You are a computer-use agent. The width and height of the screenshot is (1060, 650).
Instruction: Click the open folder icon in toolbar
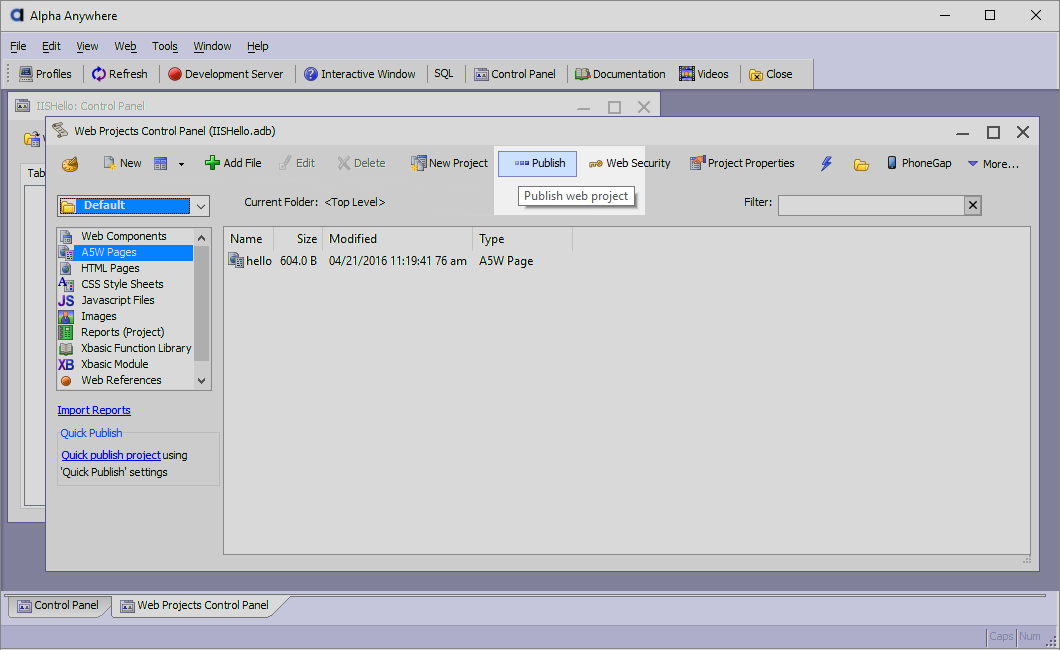861,164
